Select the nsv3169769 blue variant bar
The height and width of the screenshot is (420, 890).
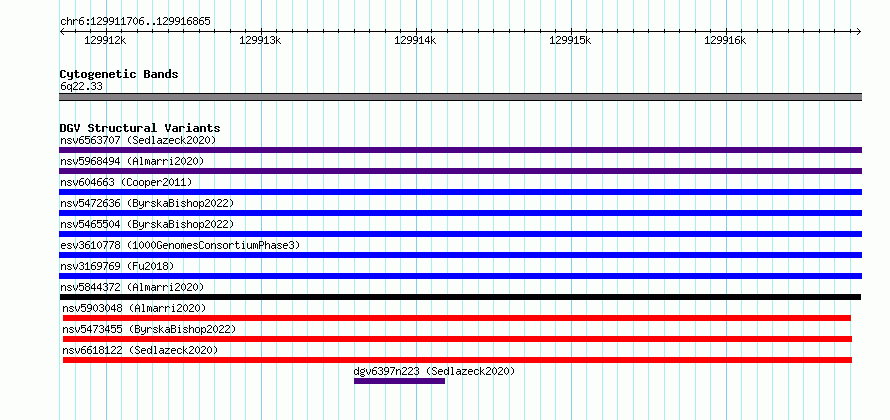(460, 276)
